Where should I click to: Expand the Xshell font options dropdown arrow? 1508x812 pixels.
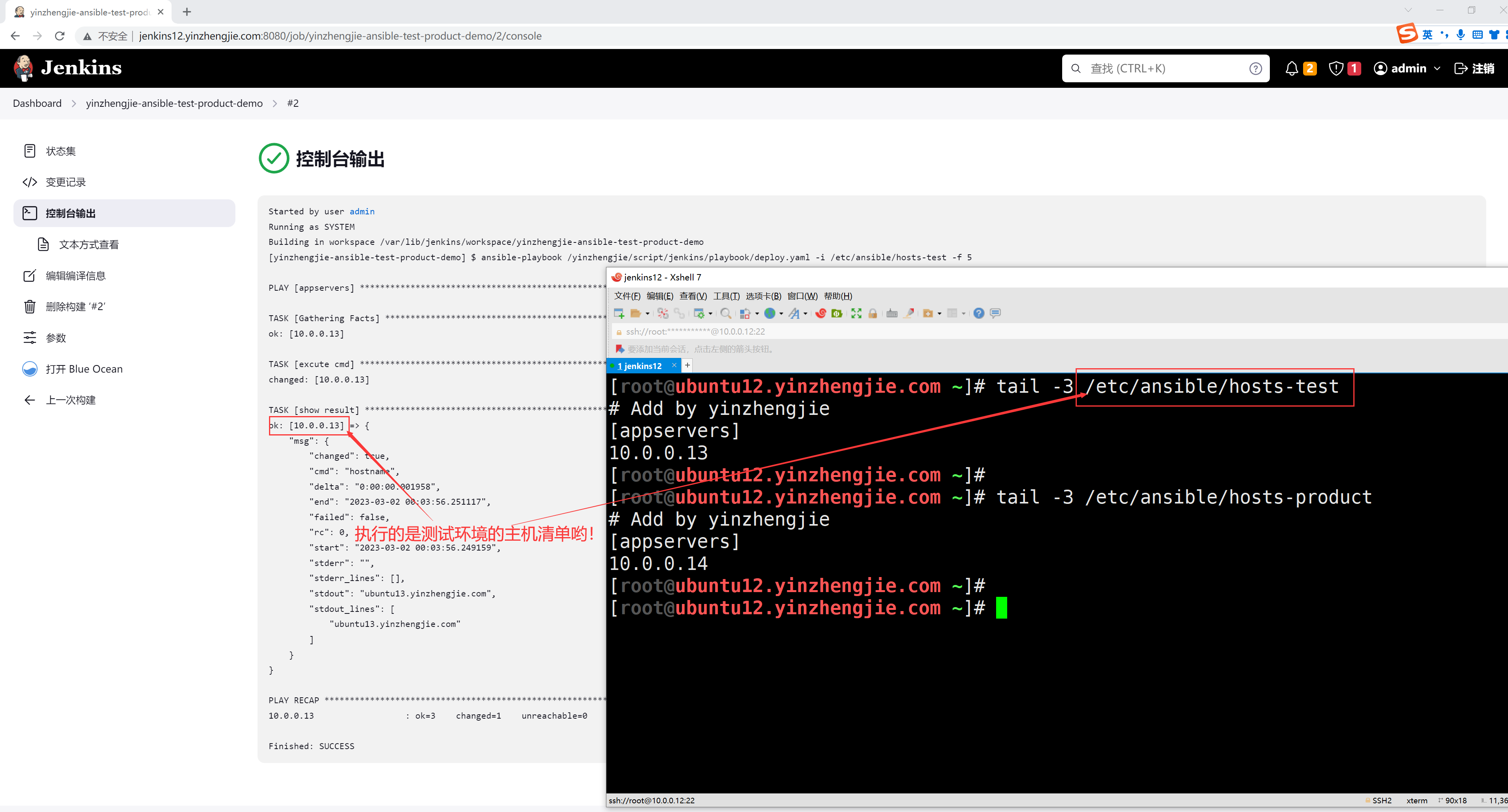tap(805, 314)
